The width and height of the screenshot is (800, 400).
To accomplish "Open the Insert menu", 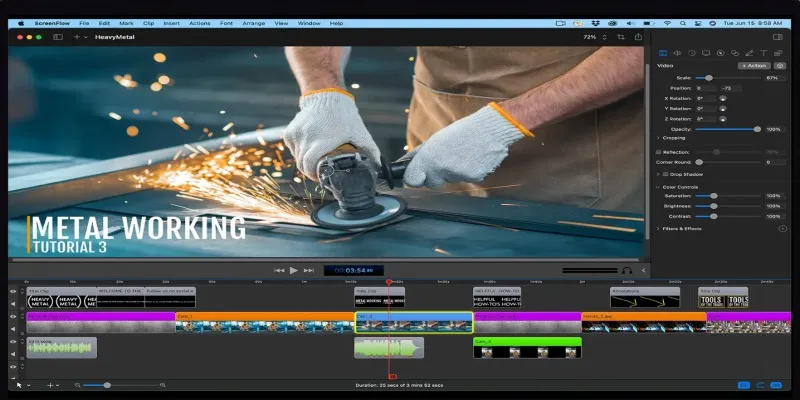I will 171,23.
